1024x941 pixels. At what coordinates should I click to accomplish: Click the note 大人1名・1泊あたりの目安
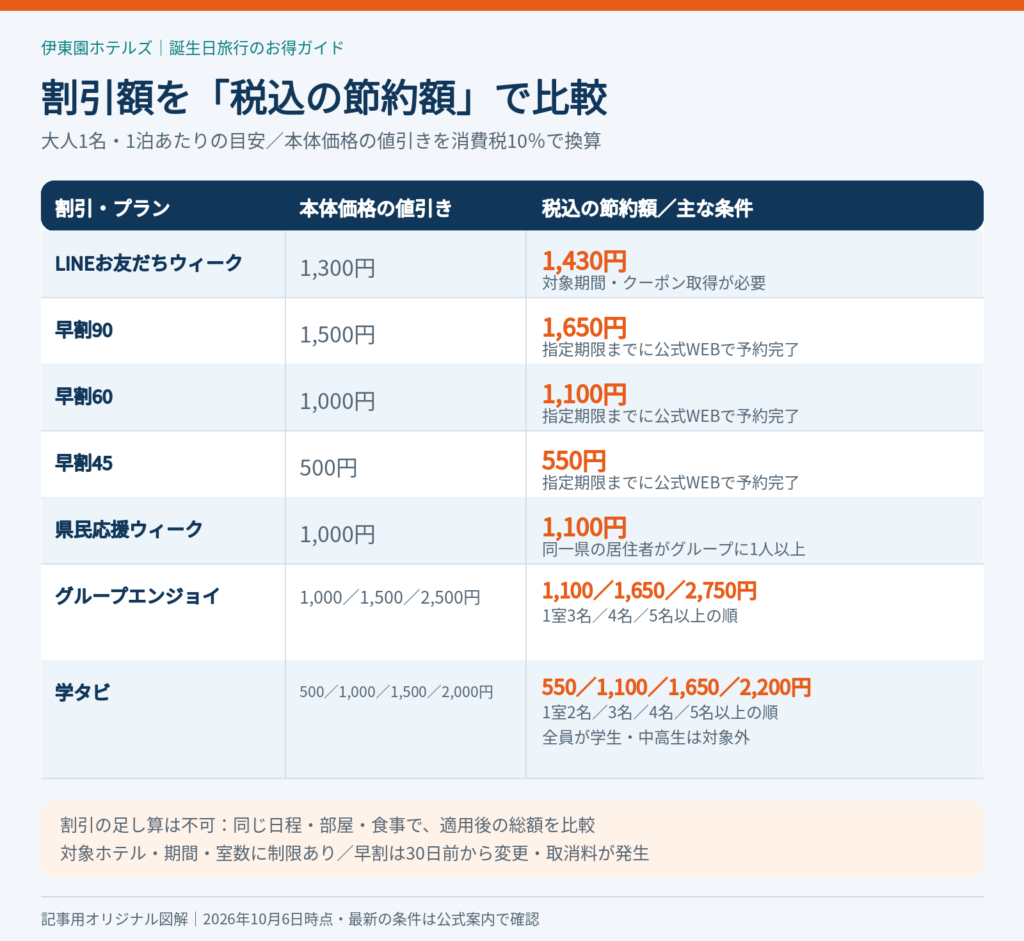click(153, 141)
